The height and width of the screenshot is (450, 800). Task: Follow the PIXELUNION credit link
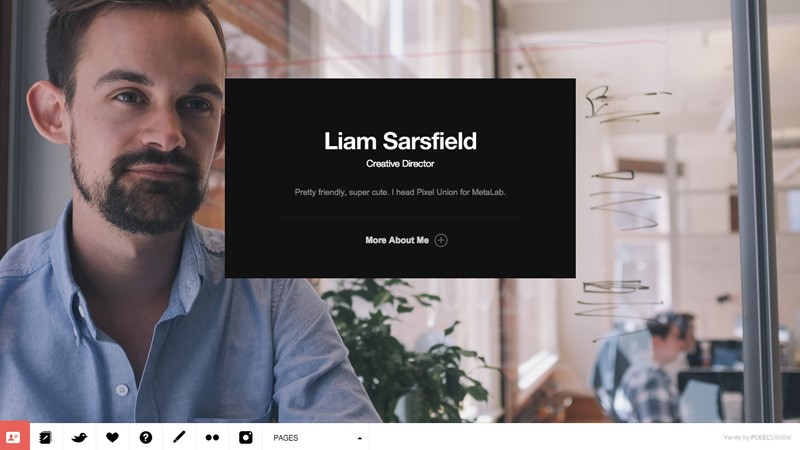click(770, 437)
